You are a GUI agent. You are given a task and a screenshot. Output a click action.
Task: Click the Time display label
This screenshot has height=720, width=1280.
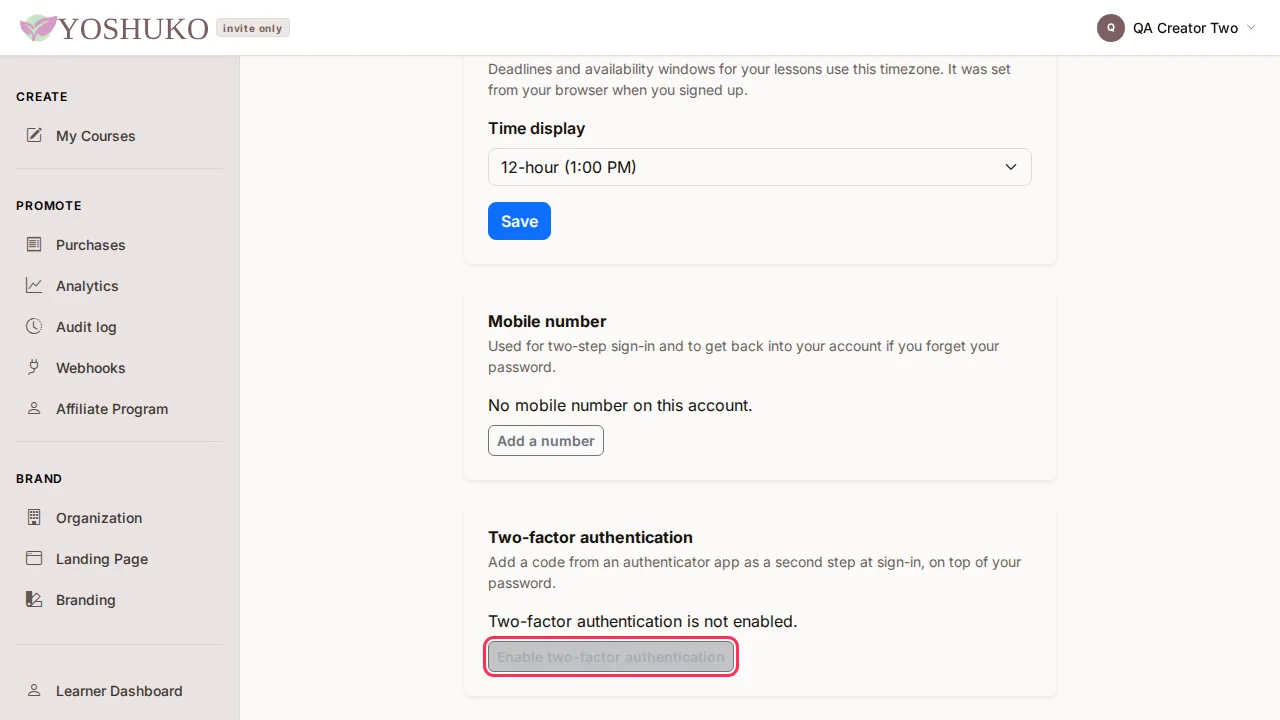[536, 128]
